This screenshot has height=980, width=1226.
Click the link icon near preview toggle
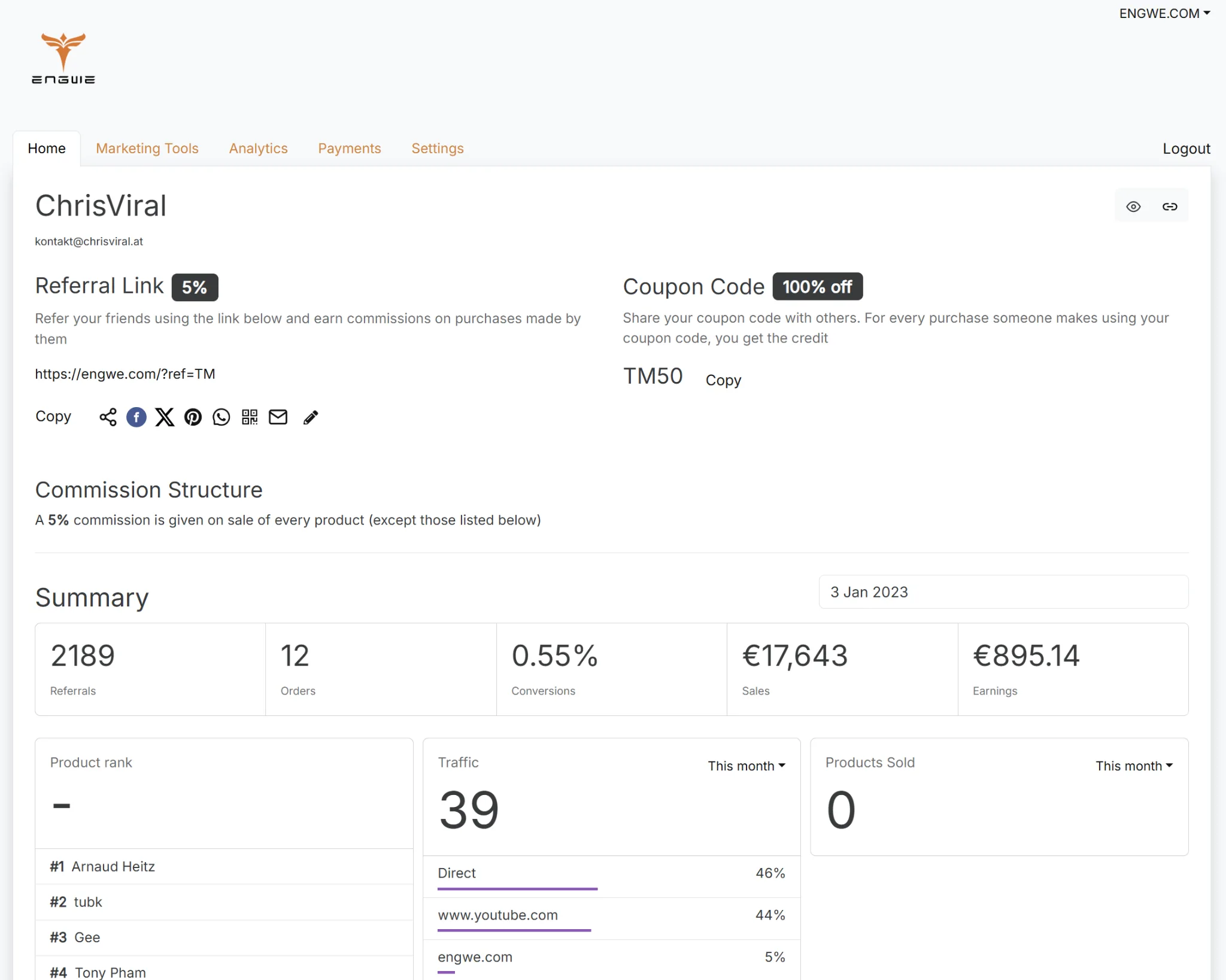click(x=1170, y=205)
